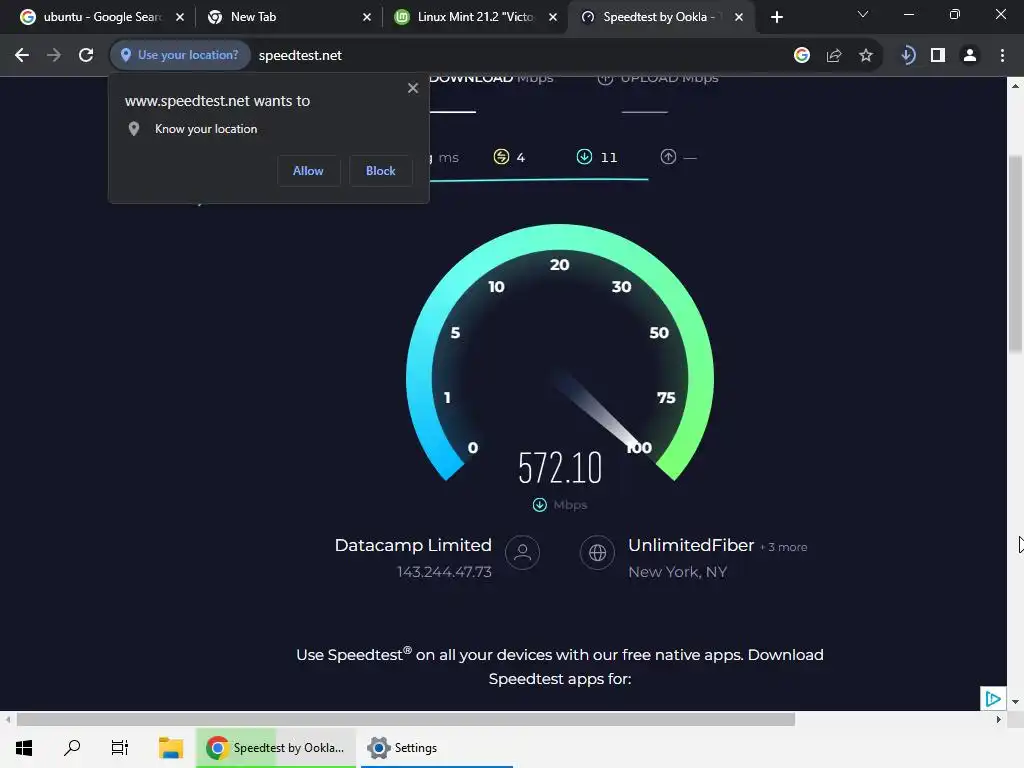Click the upload Mbps arrow icon

tap(605, 79)
